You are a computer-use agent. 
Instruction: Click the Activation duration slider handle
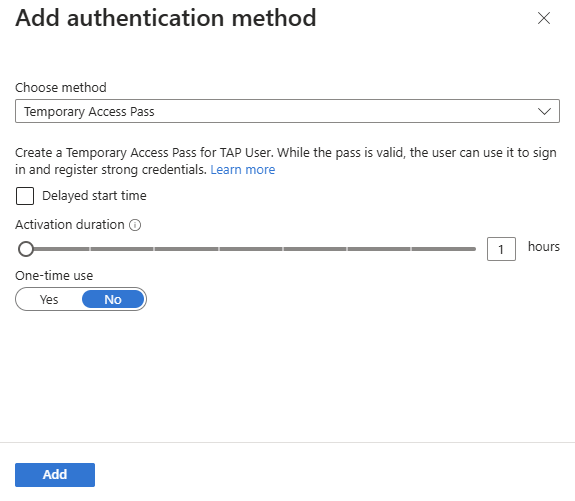(26, 249)
